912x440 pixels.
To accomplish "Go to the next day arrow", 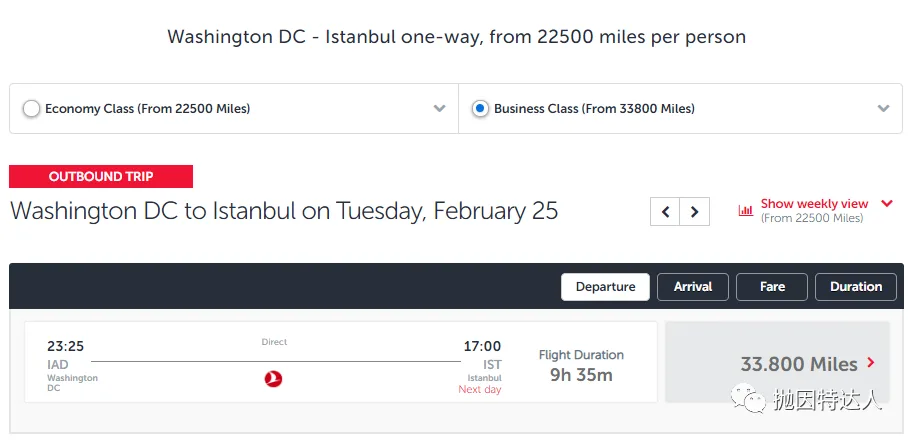I will (694, 212).
